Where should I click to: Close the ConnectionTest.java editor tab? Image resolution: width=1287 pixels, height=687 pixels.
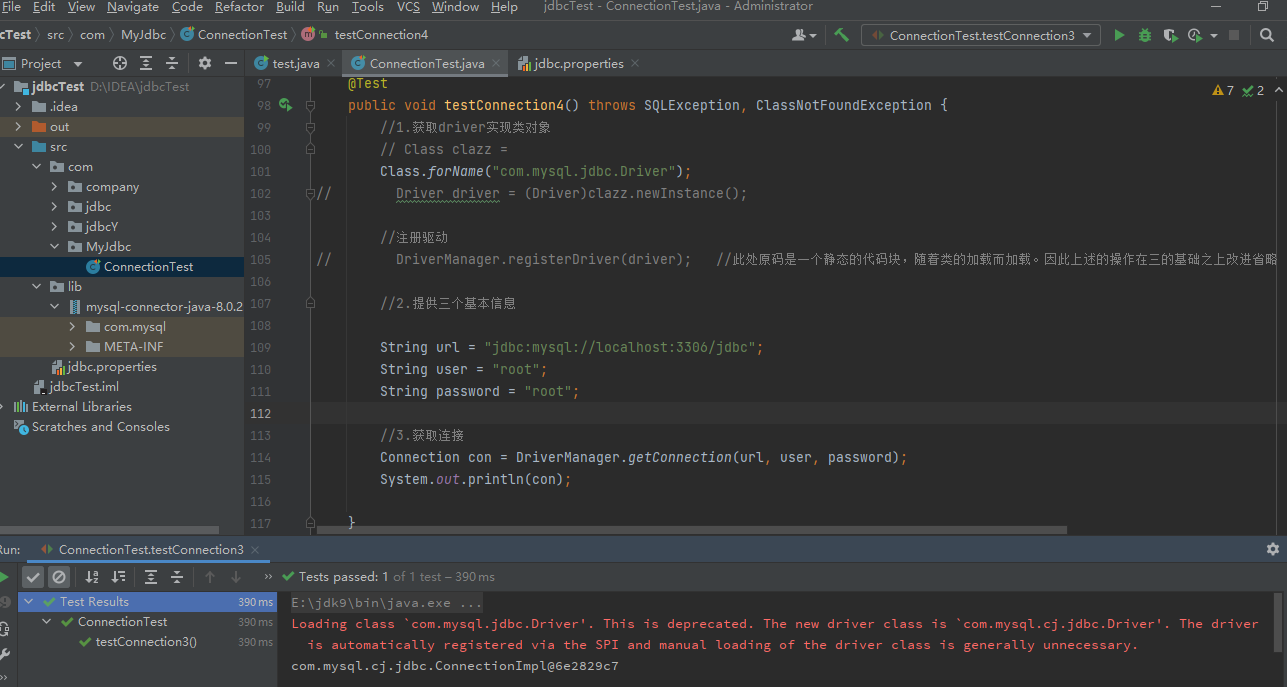496,63
